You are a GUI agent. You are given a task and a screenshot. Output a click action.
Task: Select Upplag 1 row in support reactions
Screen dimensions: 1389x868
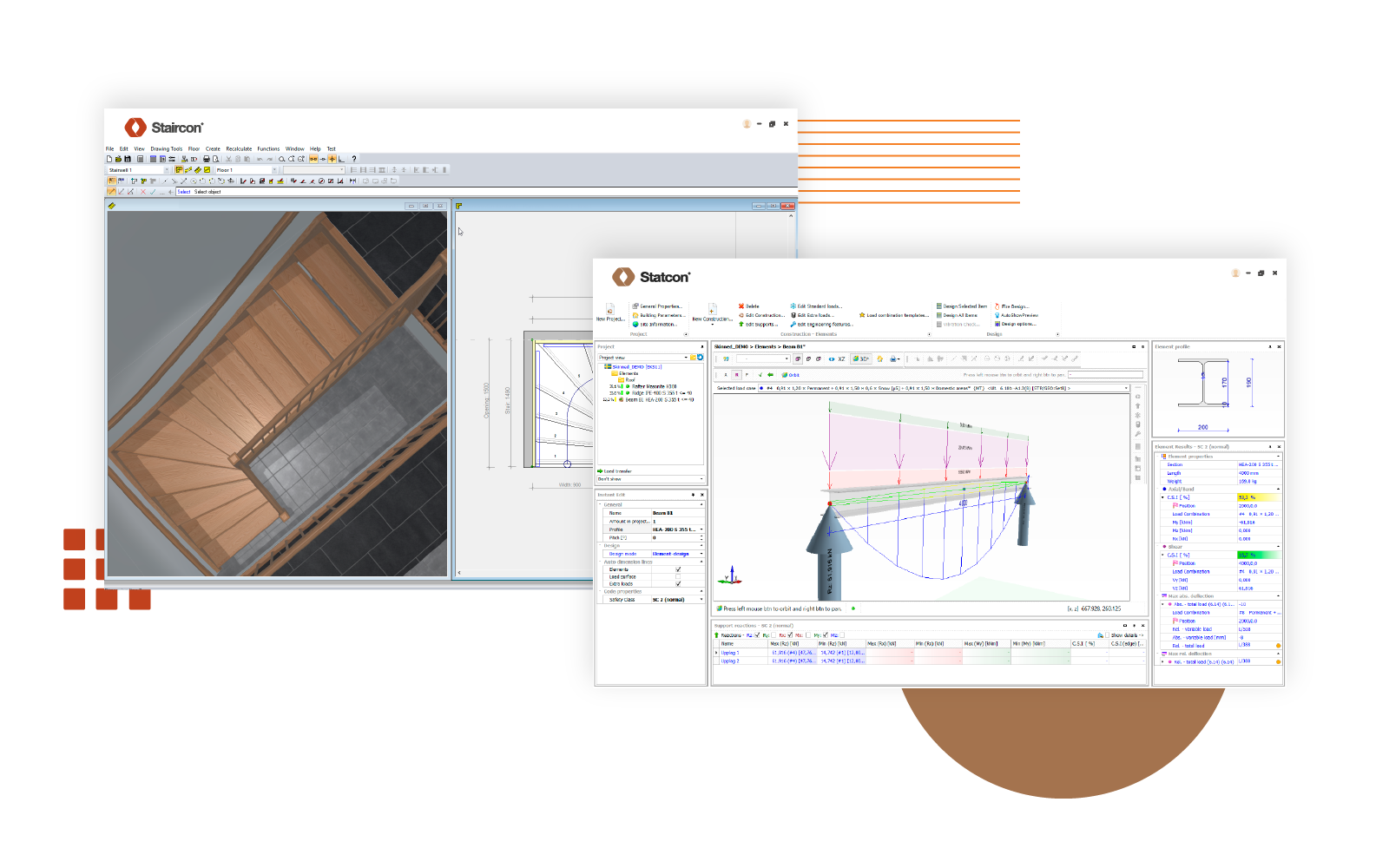coord(729,653)
